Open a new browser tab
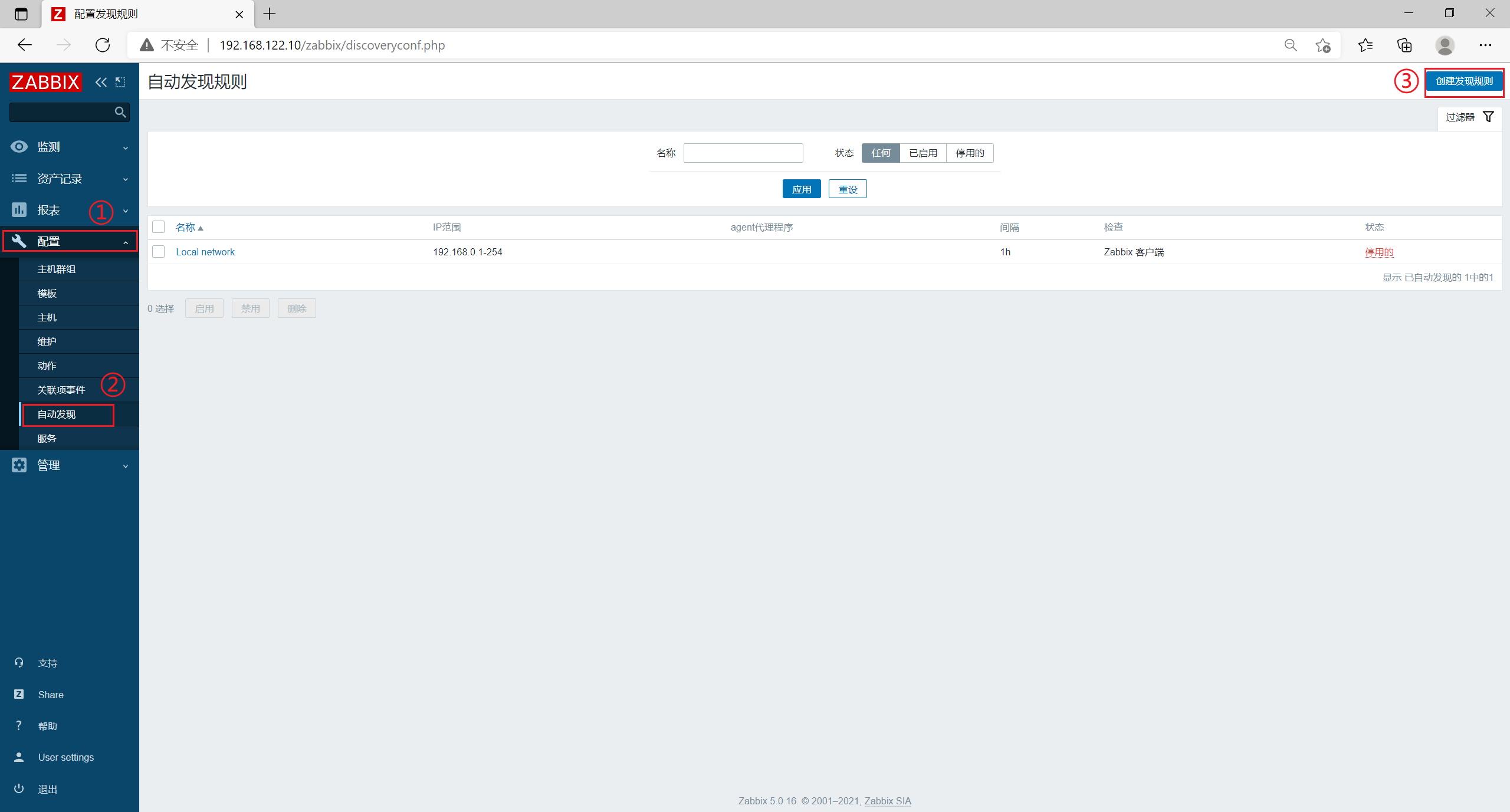The height and width of the screenshot is (812, 1510). [x=270, y=14]
